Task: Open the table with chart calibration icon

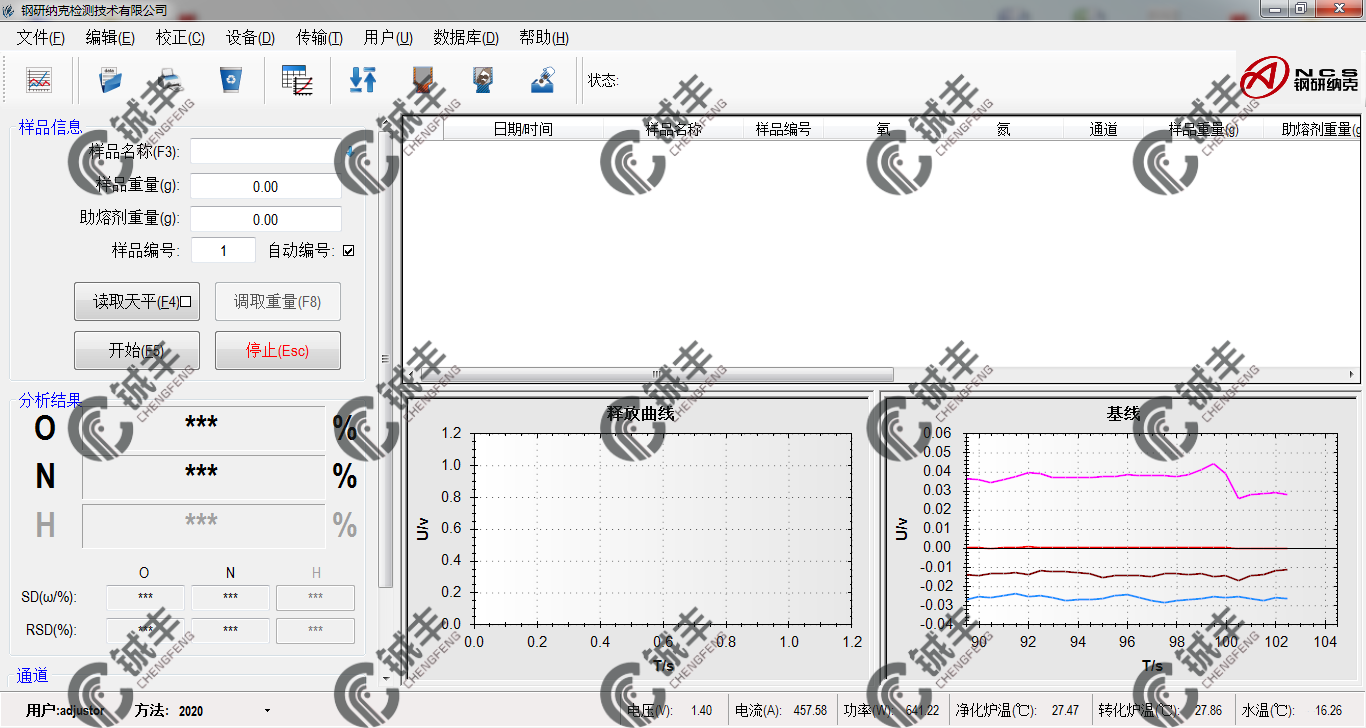Action: 297,80
